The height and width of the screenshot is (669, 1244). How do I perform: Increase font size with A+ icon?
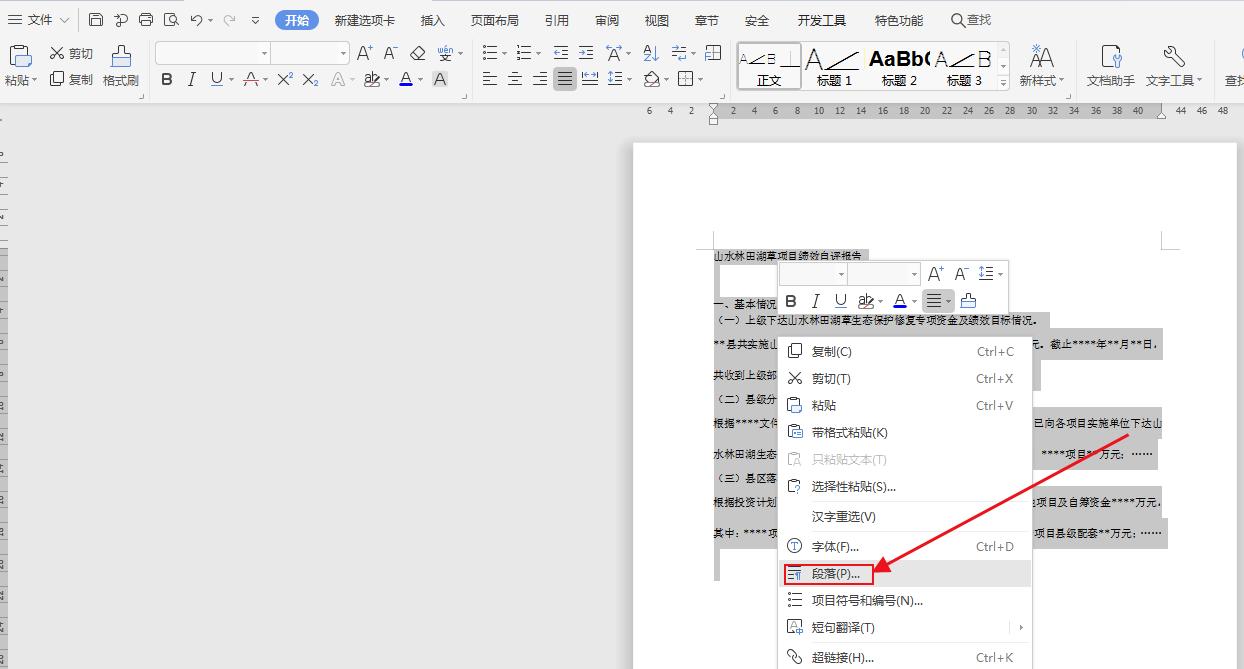coord(365,52)
